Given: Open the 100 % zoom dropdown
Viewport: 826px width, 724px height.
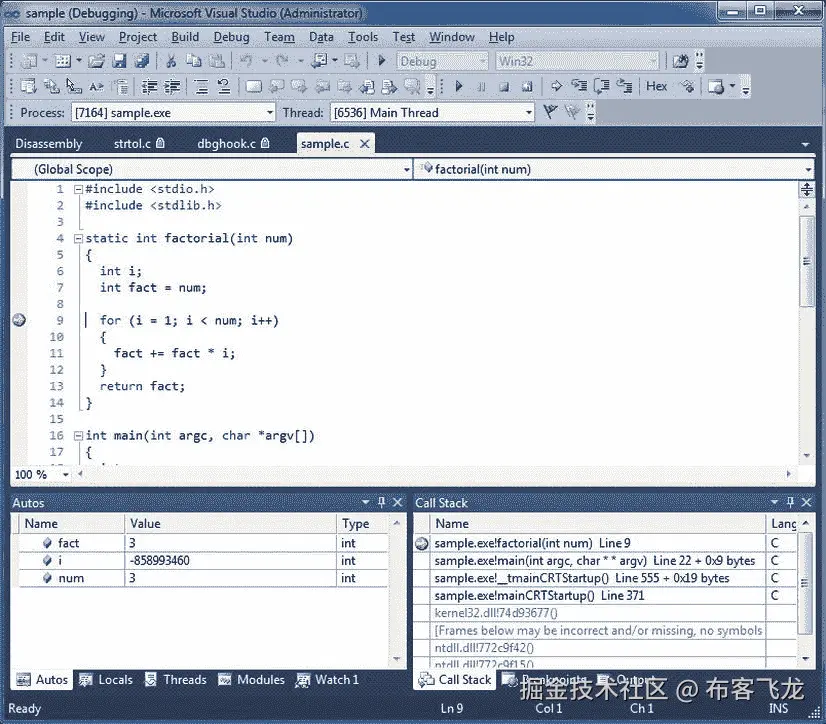Looking at the screenshot, I should (x=65, y=474).
